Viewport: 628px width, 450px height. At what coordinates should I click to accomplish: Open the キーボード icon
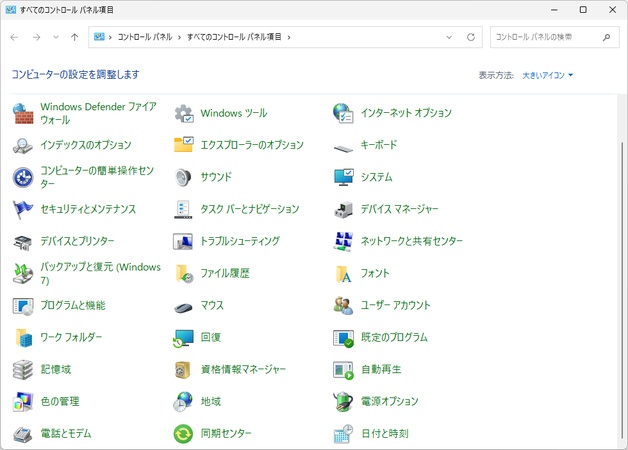coord(343,148)
